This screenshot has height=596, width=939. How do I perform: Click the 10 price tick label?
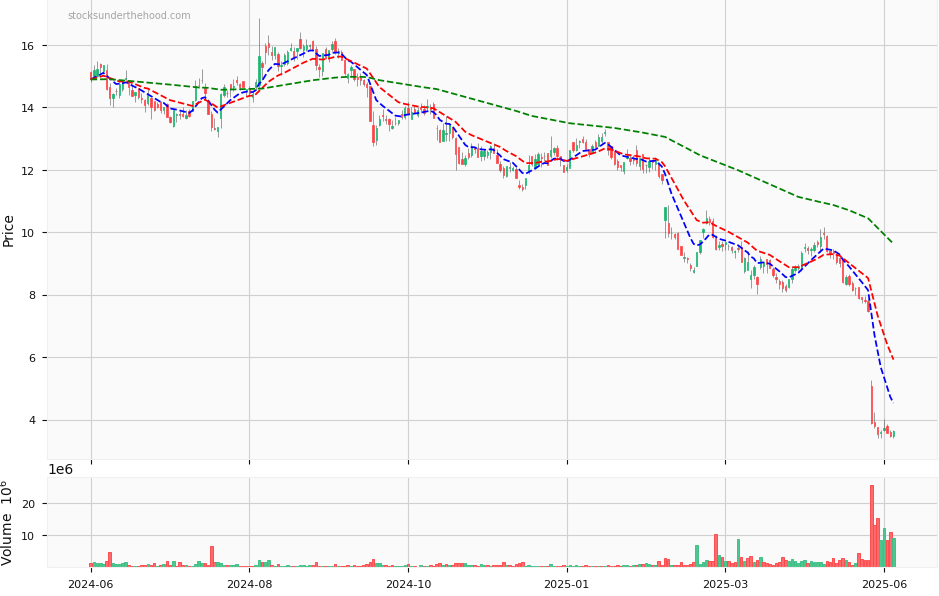(x=28, y=233)
